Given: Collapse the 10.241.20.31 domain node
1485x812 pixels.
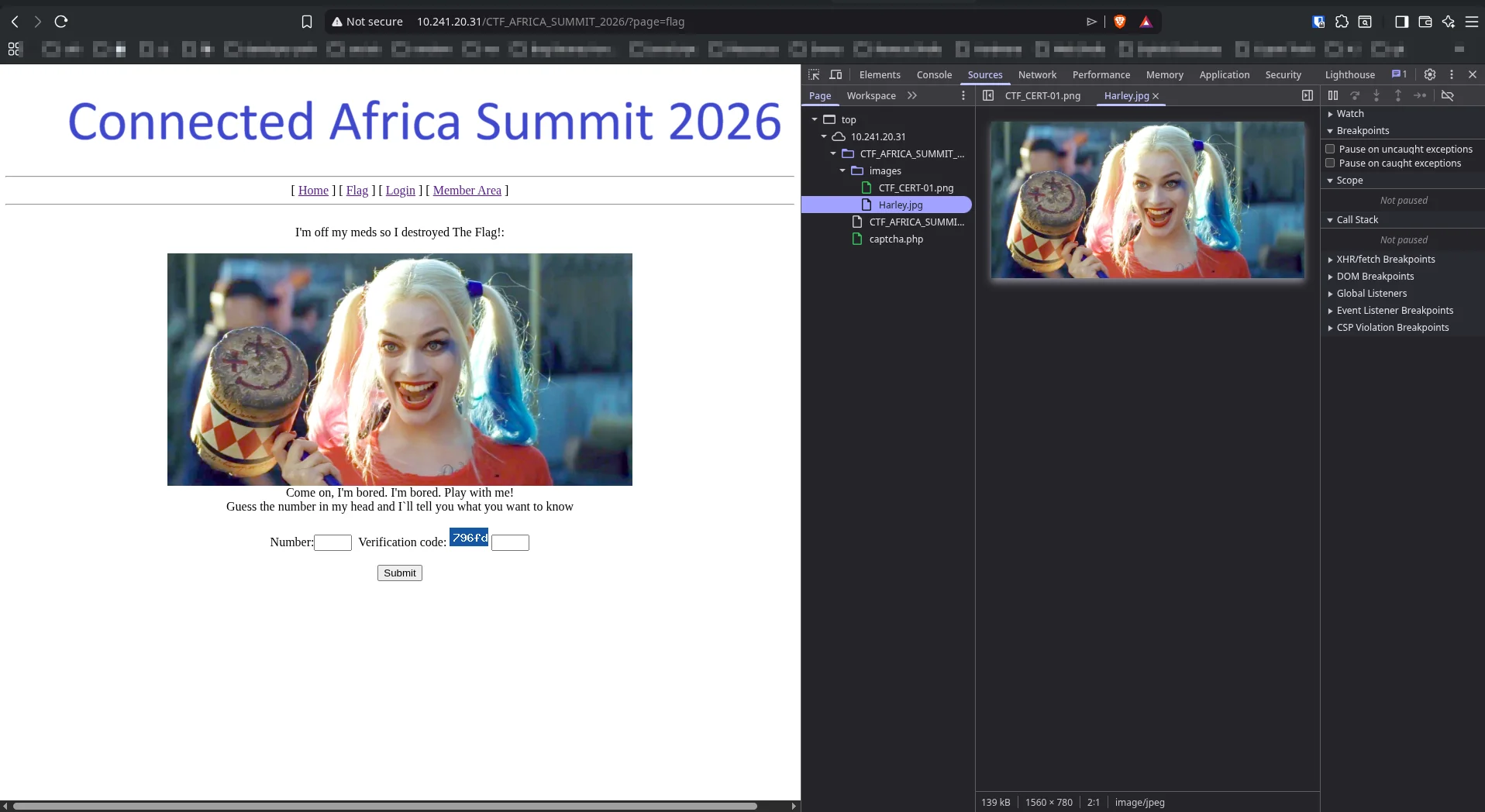Looking at the screenshot, I should point(824,136).
